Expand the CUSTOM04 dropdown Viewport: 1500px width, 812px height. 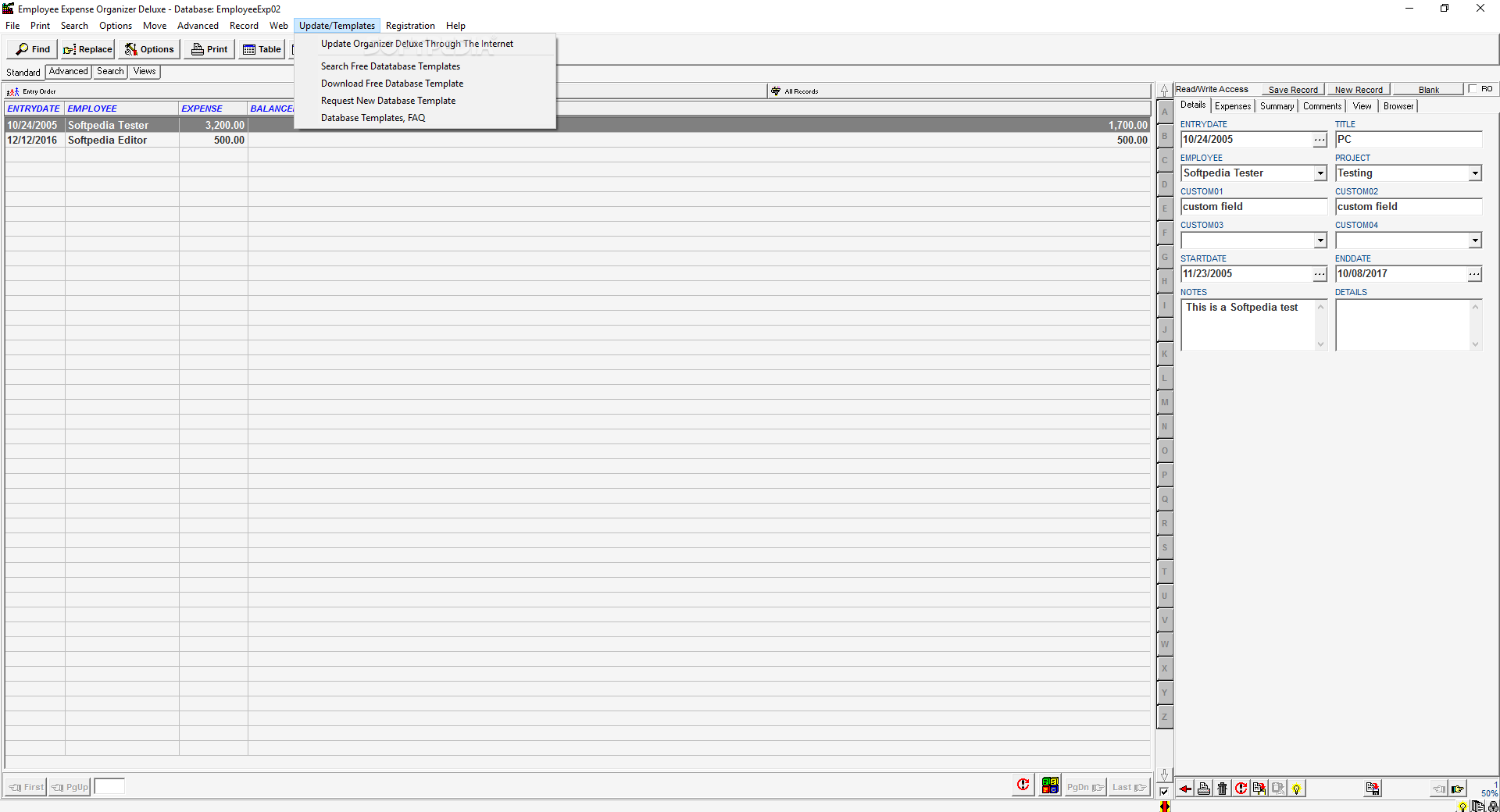click(x=1475, y=240)
